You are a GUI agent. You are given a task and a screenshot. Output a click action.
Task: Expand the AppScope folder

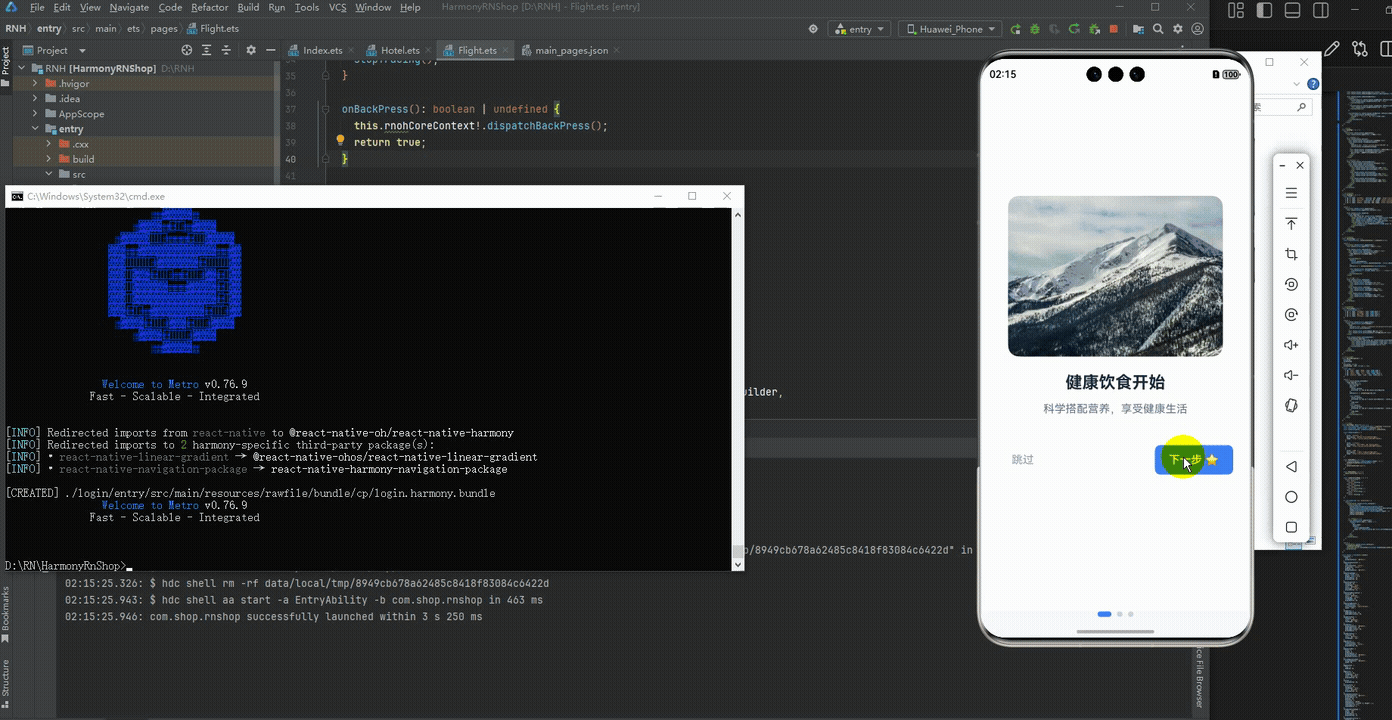point(35,113)
